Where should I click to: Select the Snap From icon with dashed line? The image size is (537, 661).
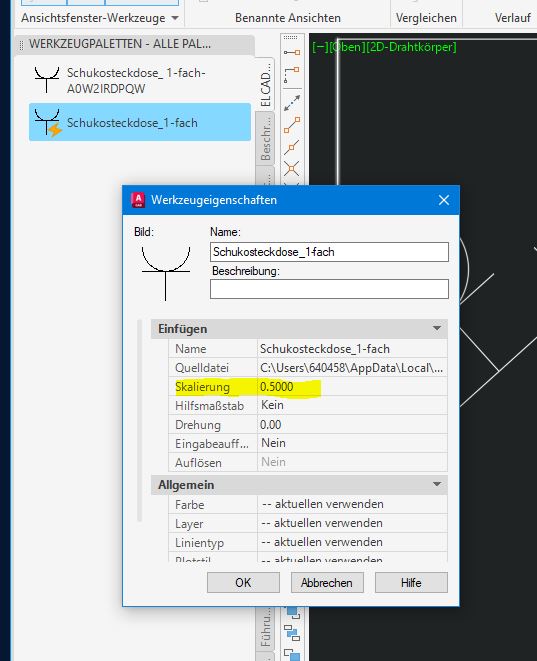click(292, 75)
